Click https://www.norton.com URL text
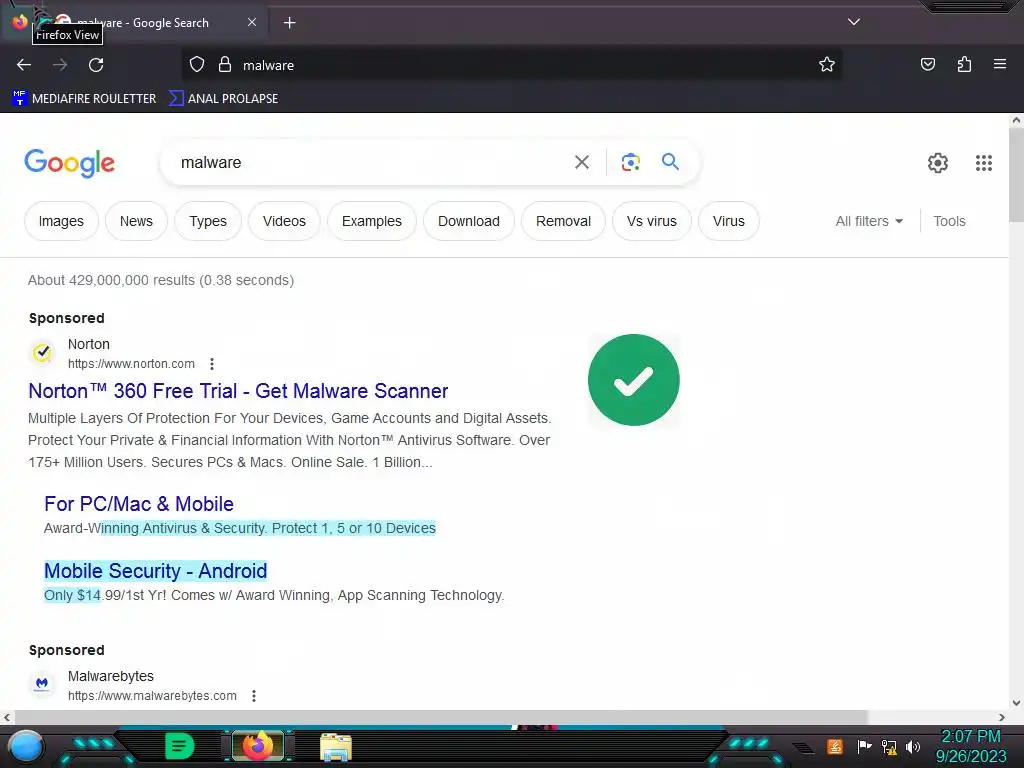 pos(131,364)
